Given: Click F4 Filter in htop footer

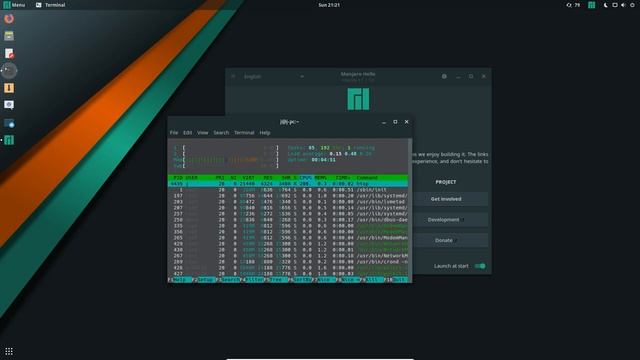Looking at the screenshot, I should pos(252,280).
